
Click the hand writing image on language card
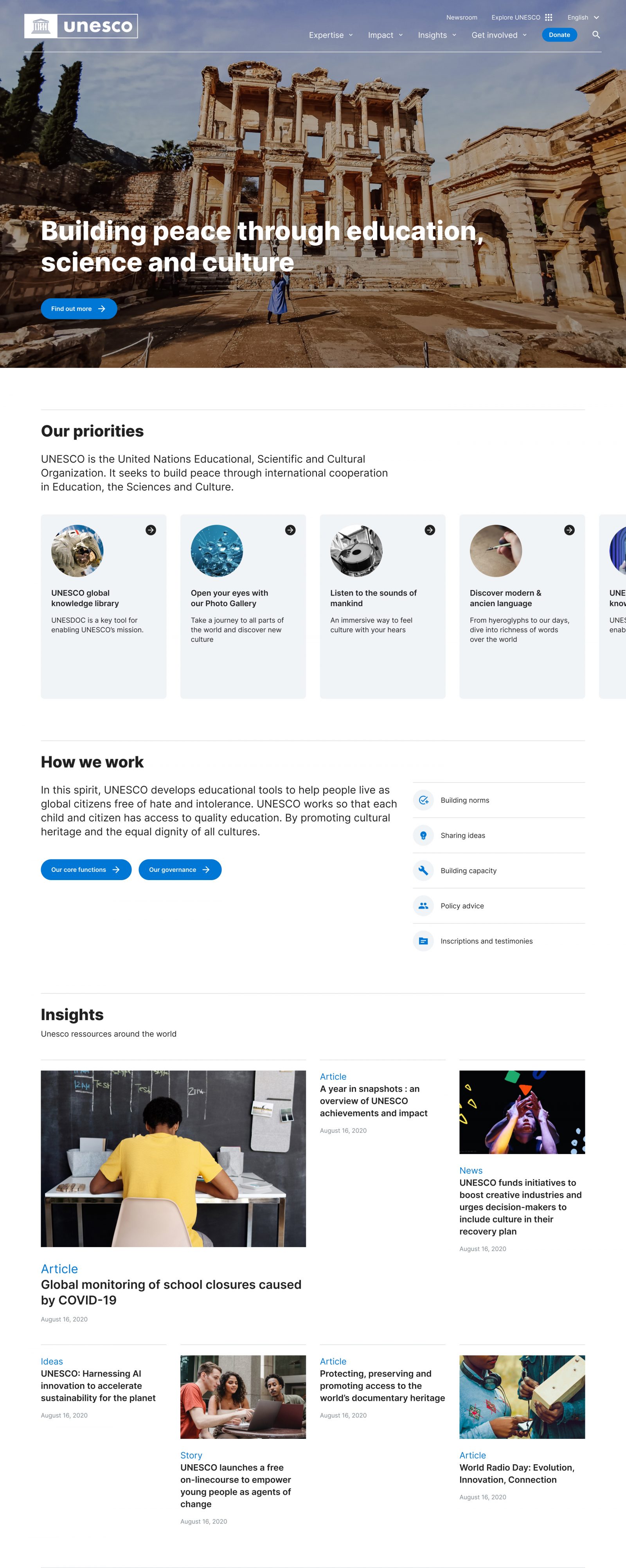point(496,551)
